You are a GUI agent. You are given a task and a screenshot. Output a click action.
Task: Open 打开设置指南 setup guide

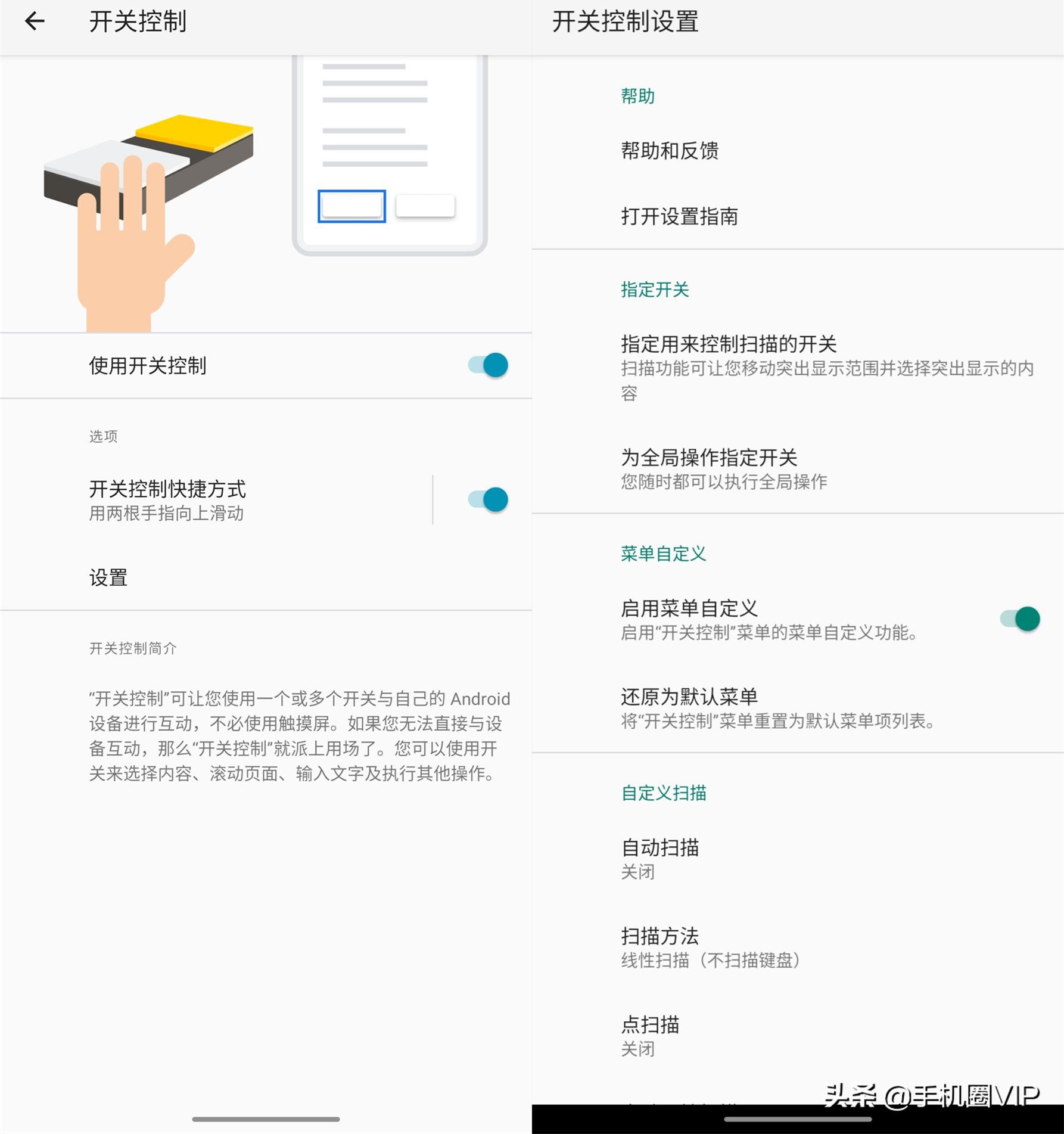click(x=679, y=217)
